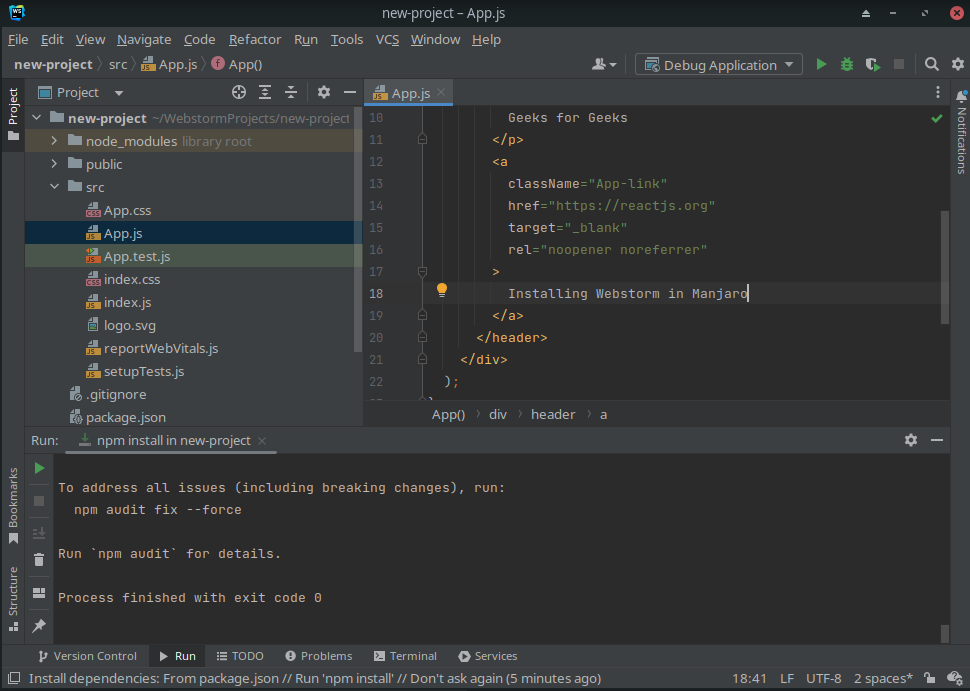Viewport: 970px width, 691px height.
Task: Open Search Everywhere magnifier icon
Action: click(x=931, y=65)
